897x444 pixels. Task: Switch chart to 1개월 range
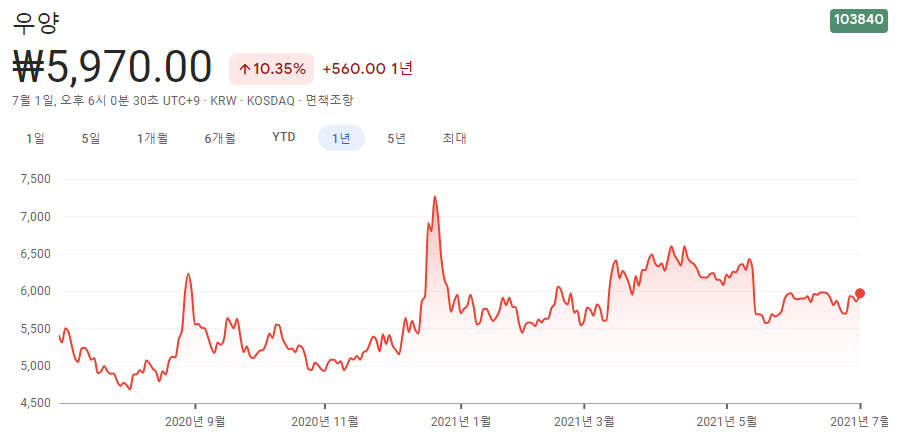pyautogui.click(x=152, y=138)
